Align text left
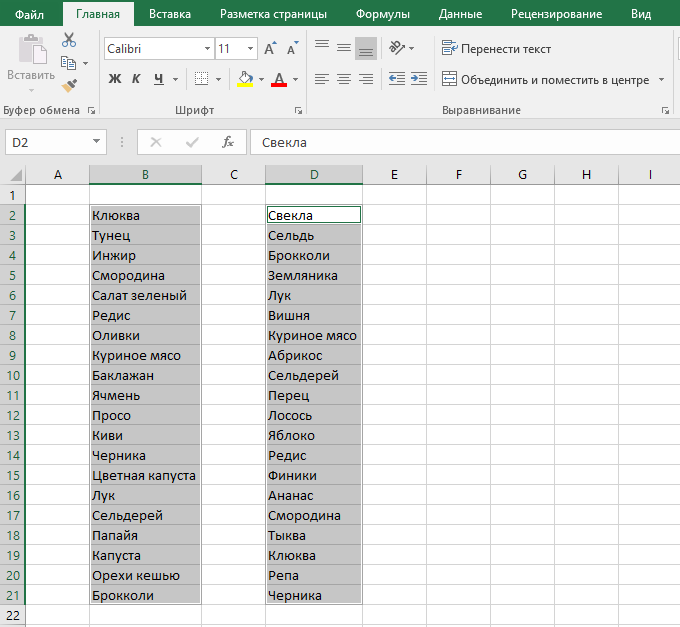The width and height of the screenshot is (680, 627). [322, 79]
